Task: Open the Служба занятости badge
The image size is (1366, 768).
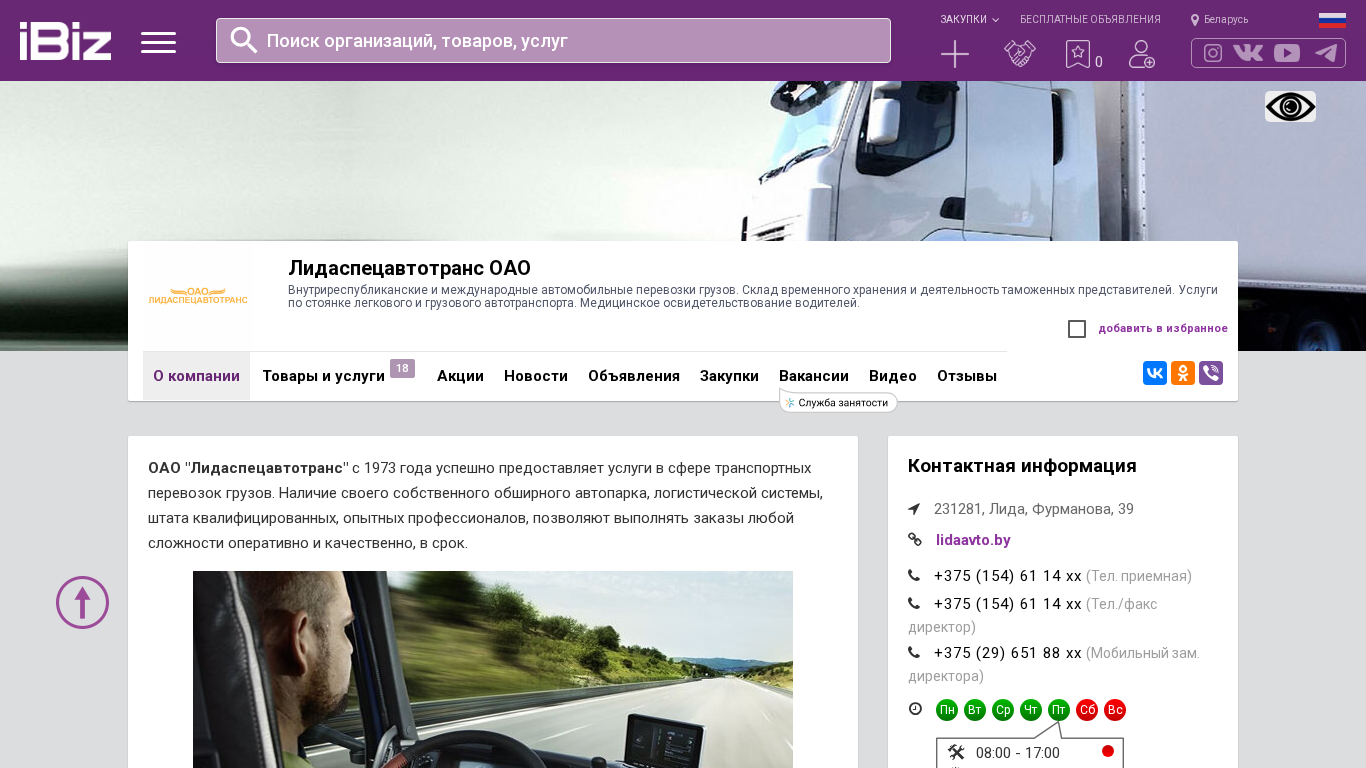Action: tap(838, 402)
